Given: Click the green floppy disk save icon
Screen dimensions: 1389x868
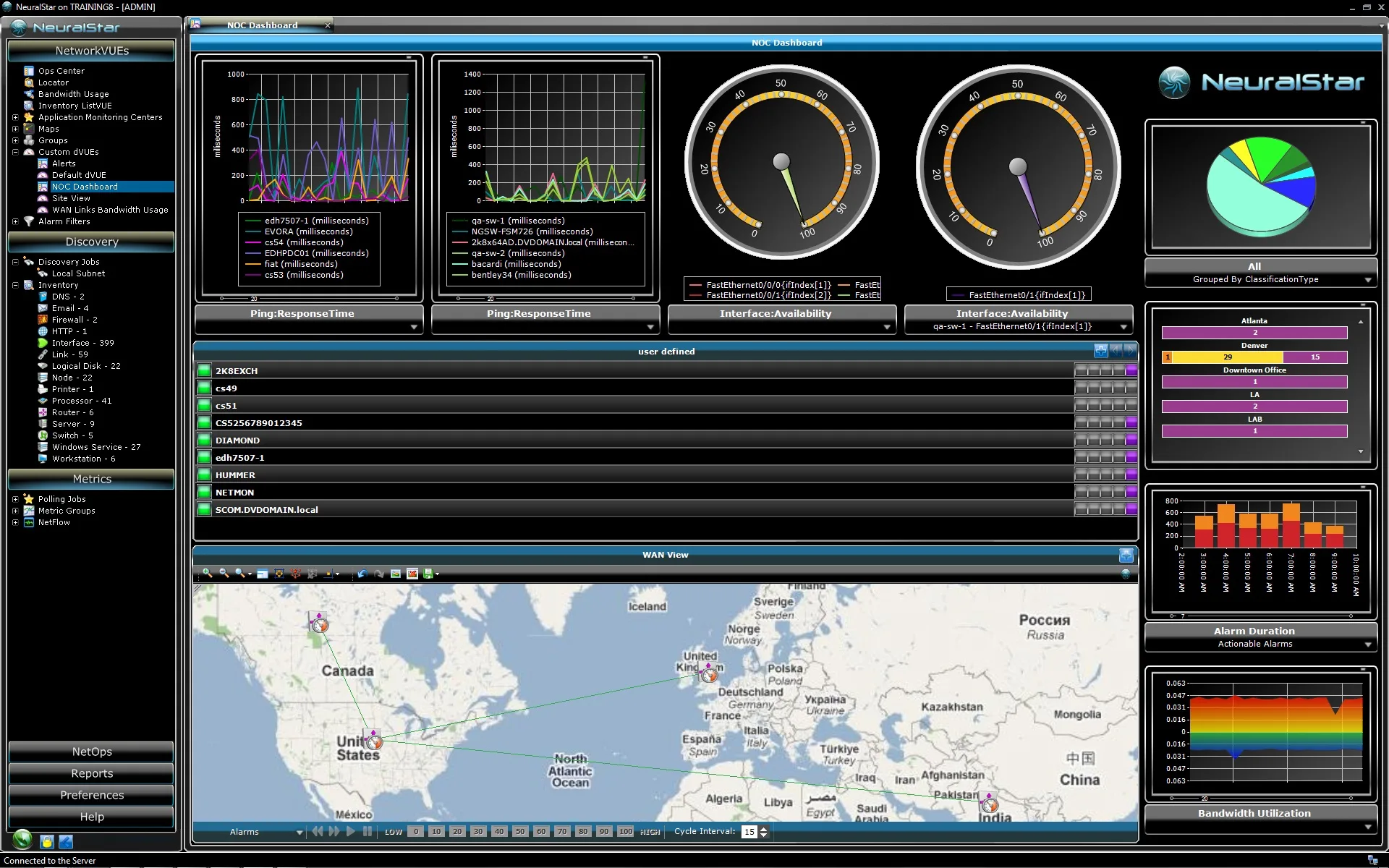Looking at the screenshot, I should [428, 574].
